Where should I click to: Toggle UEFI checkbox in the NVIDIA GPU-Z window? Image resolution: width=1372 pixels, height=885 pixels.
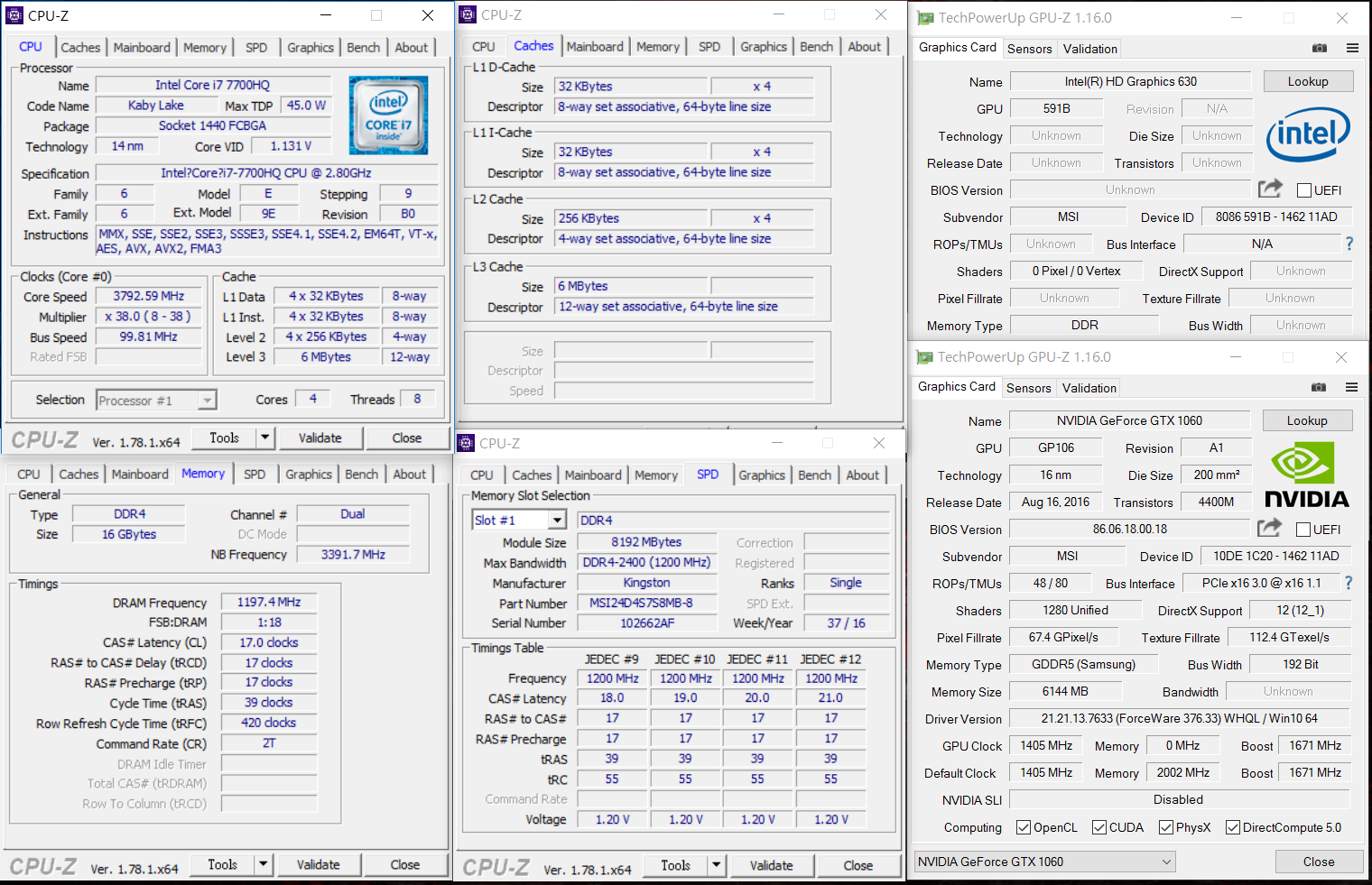click(x=1303, y=530)
